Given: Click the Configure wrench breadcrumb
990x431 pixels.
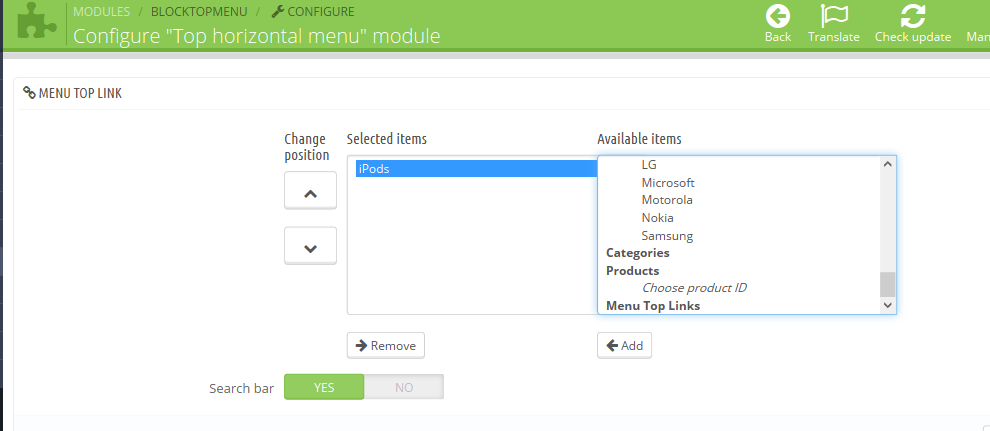Looking at the screenshot, I should click(x=278, y=11).
